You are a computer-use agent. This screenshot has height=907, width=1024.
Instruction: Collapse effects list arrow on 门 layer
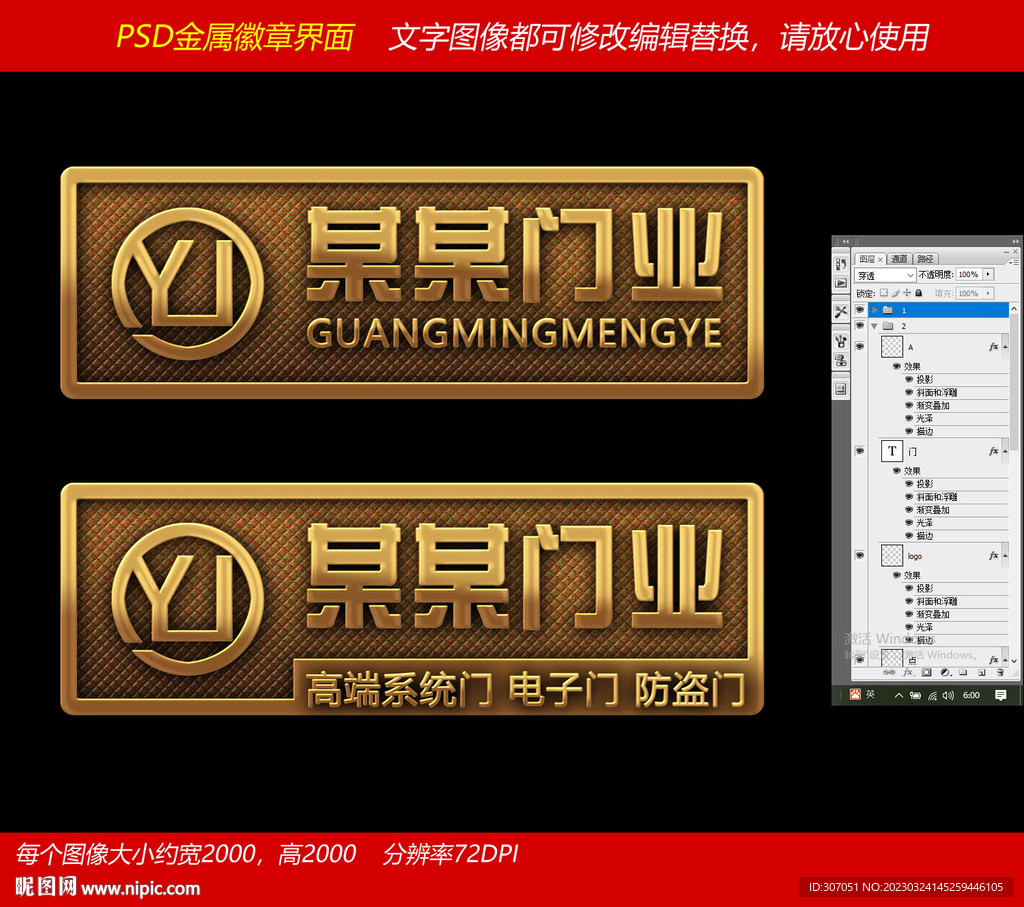[x=1005, y=452]
